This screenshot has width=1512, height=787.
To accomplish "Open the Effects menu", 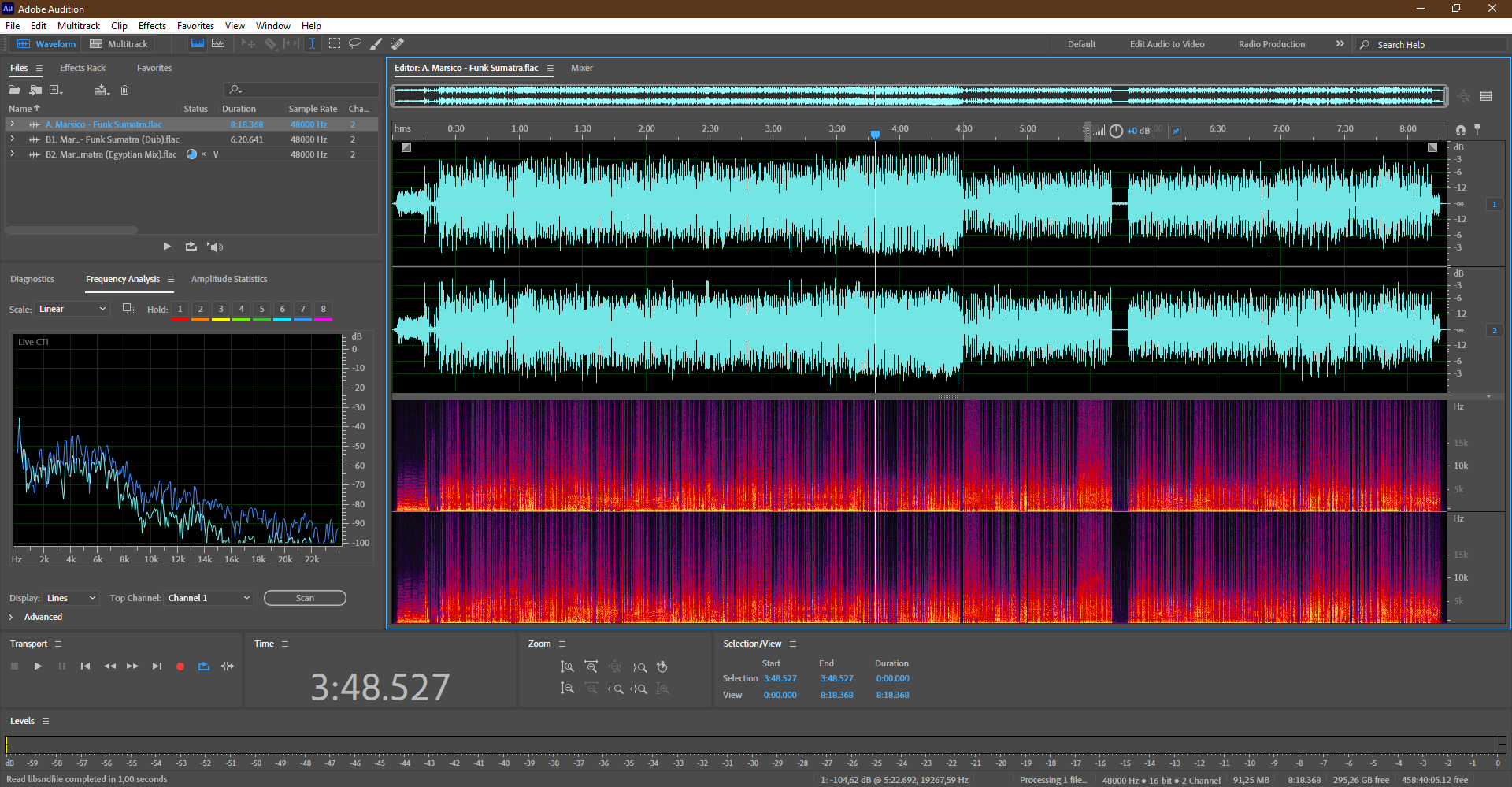I will [152, 26].
